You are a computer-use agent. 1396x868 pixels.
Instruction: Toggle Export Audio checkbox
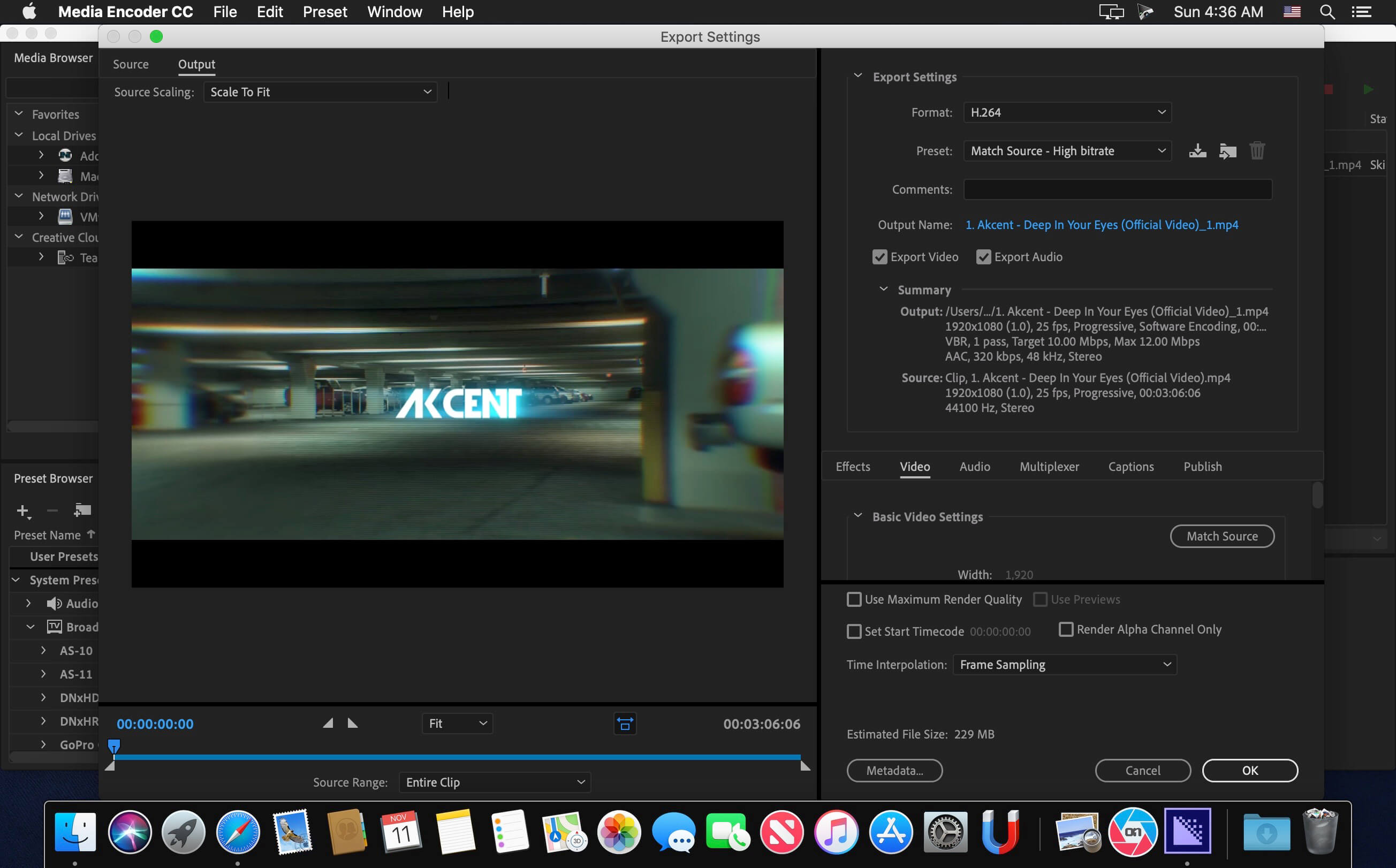click(x=983, y=256)
